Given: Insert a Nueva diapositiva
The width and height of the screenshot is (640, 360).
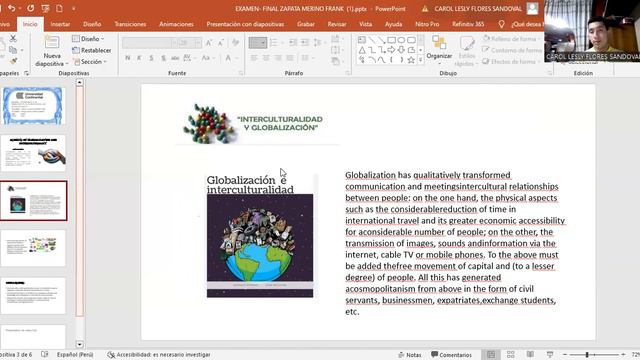Looking at the screenshot, I should pos(52,51).
